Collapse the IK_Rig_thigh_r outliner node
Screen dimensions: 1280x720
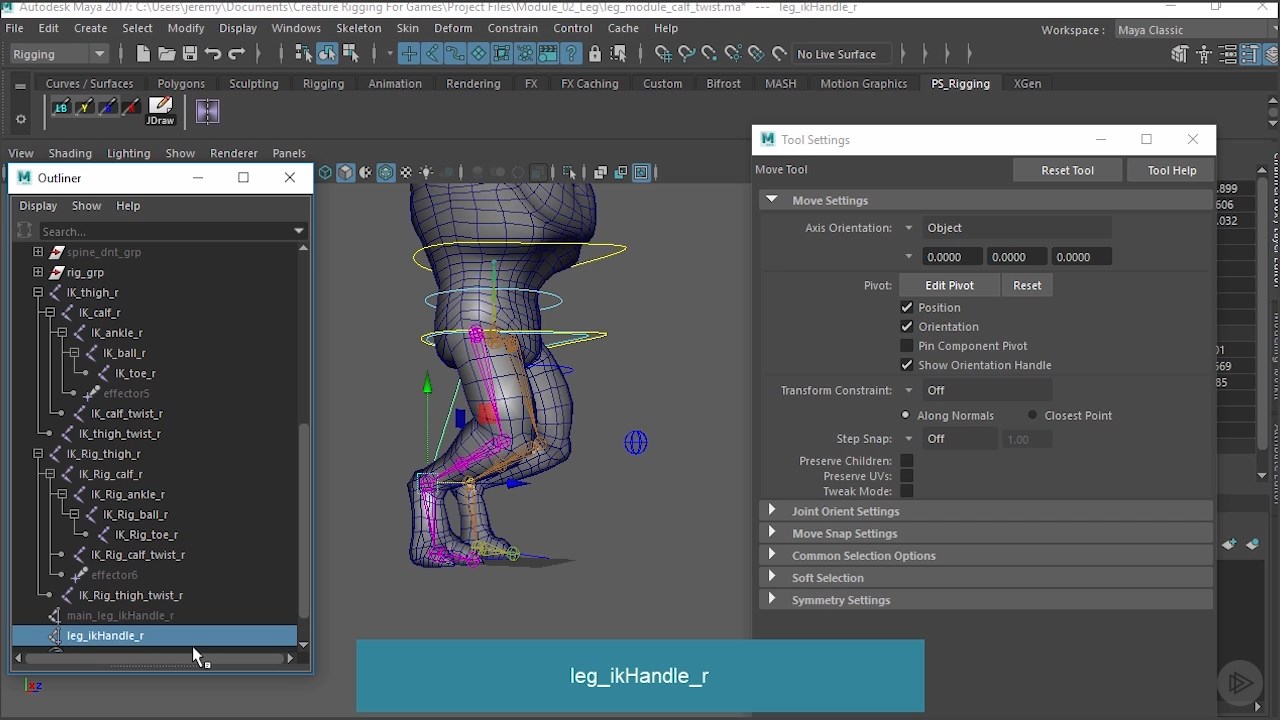38,454
